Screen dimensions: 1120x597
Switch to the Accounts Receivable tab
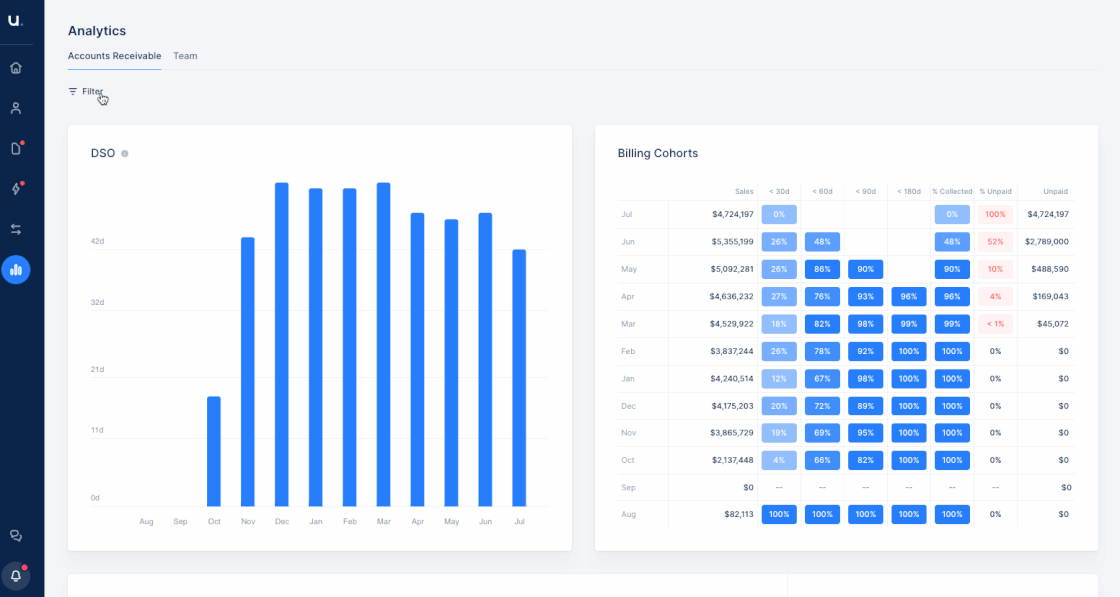point(114,56)
